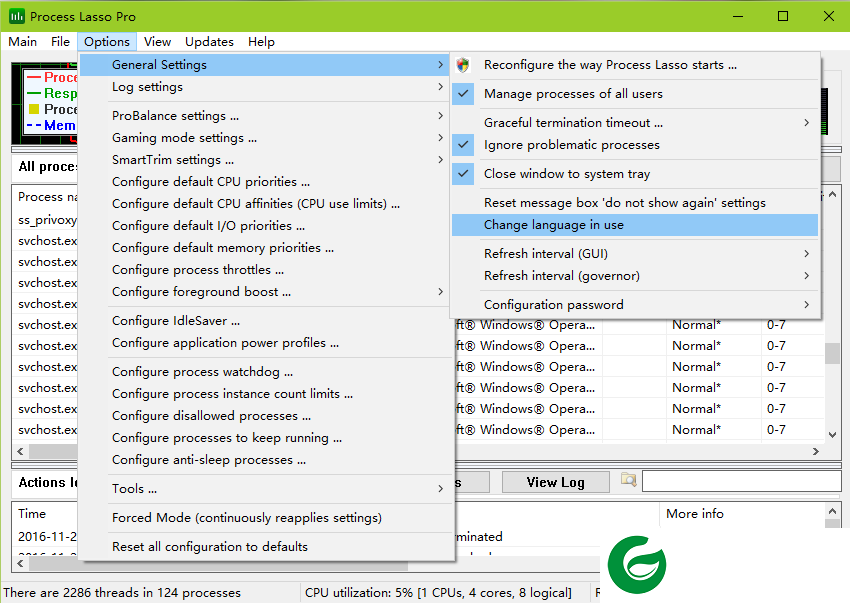Select Reset message box 'do not show again' settings

tap(635, 203)
